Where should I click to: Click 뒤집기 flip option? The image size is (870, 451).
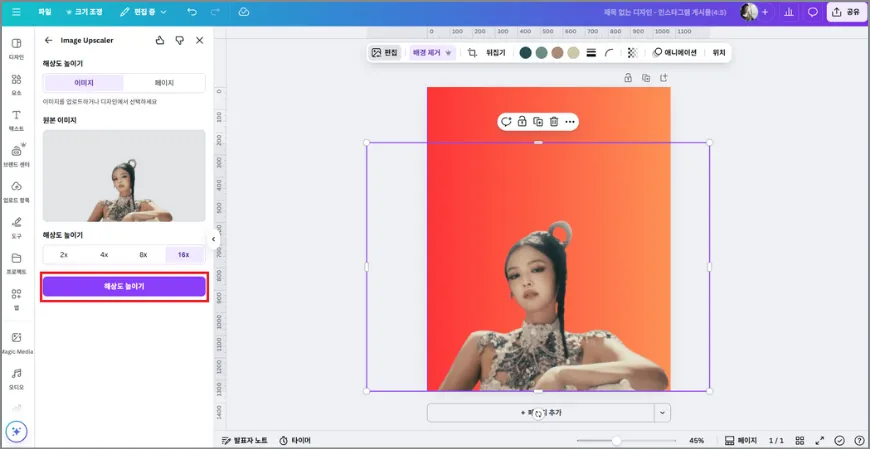[x=495, y=53]
